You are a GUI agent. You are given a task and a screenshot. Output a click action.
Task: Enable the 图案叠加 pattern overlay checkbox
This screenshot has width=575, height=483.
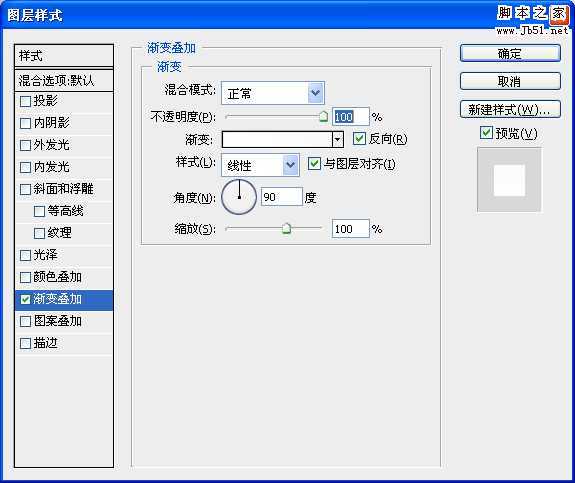point(25,322)
